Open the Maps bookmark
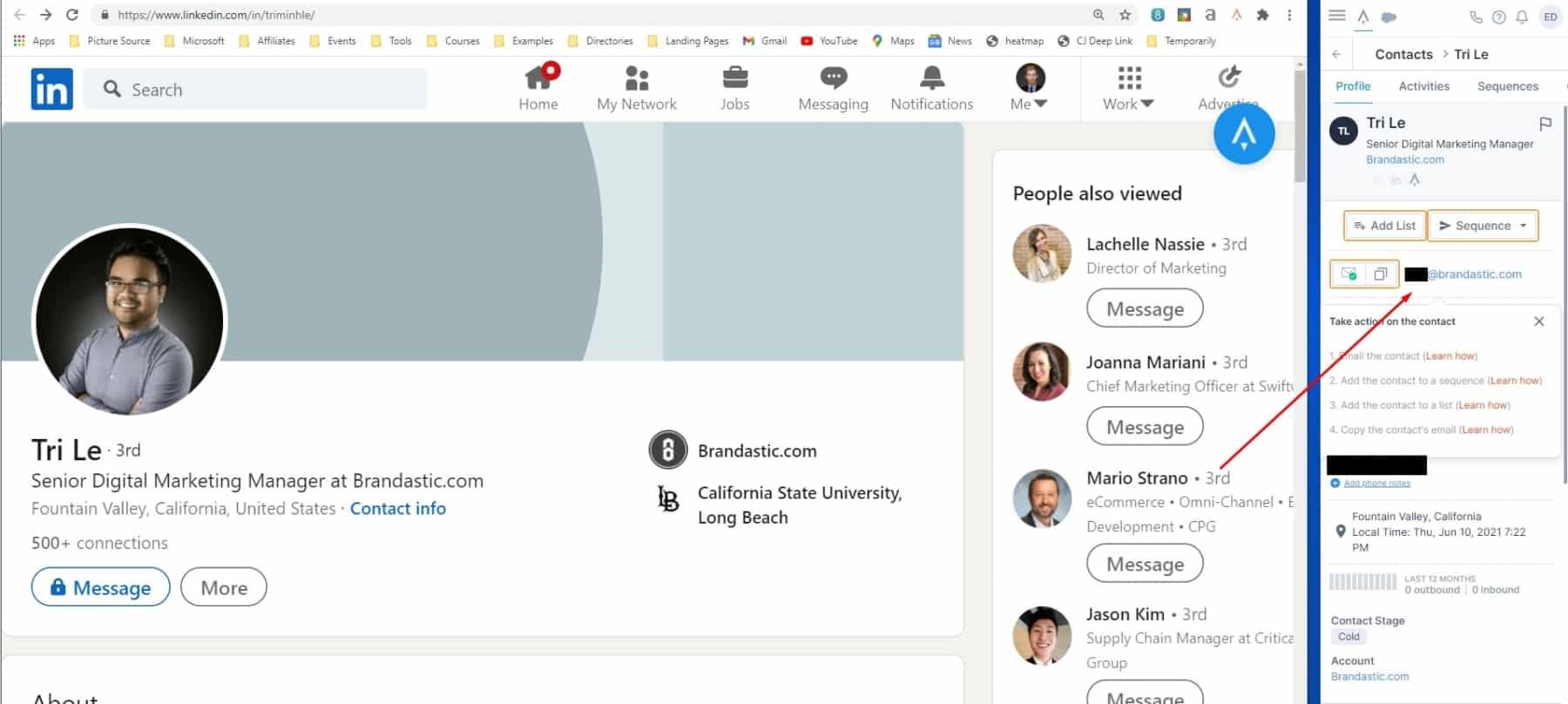Image resolution: width=1568 pixels, height=704 pixels. click(894, 41)
